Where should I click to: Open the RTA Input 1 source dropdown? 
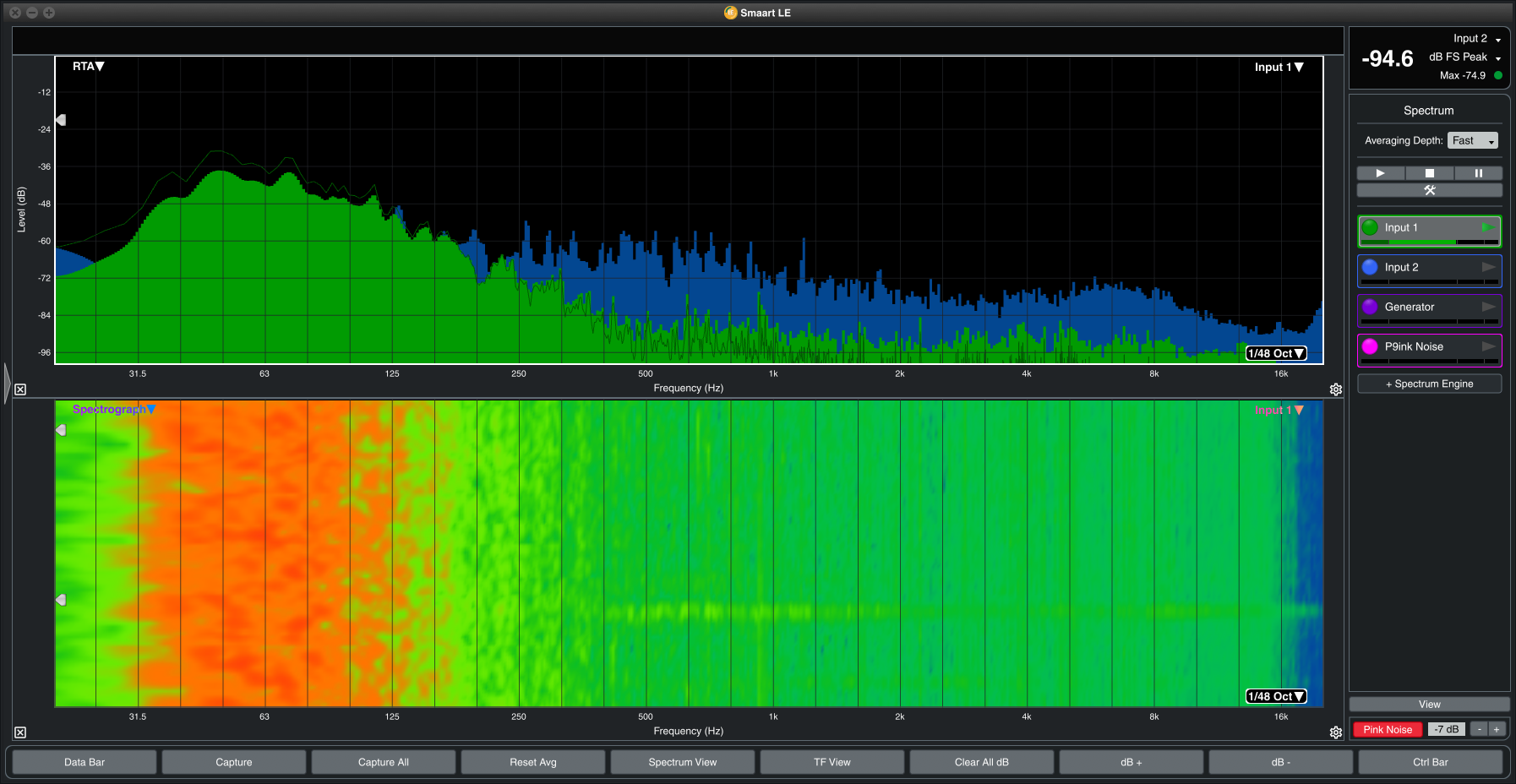tap(1279, 67)
